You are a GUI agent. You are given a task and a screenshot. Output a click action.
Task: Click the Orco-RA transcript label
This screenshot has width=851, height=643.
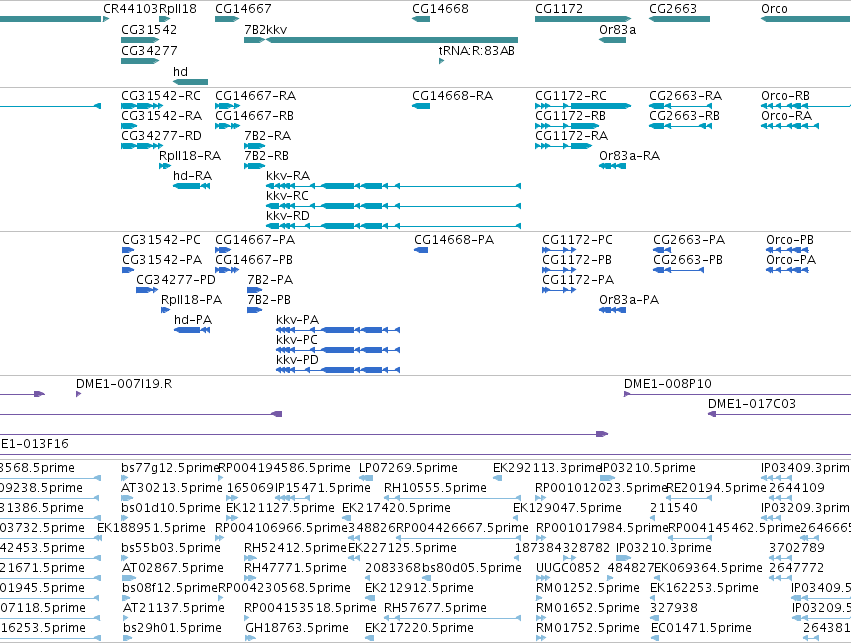click(786, 116)
